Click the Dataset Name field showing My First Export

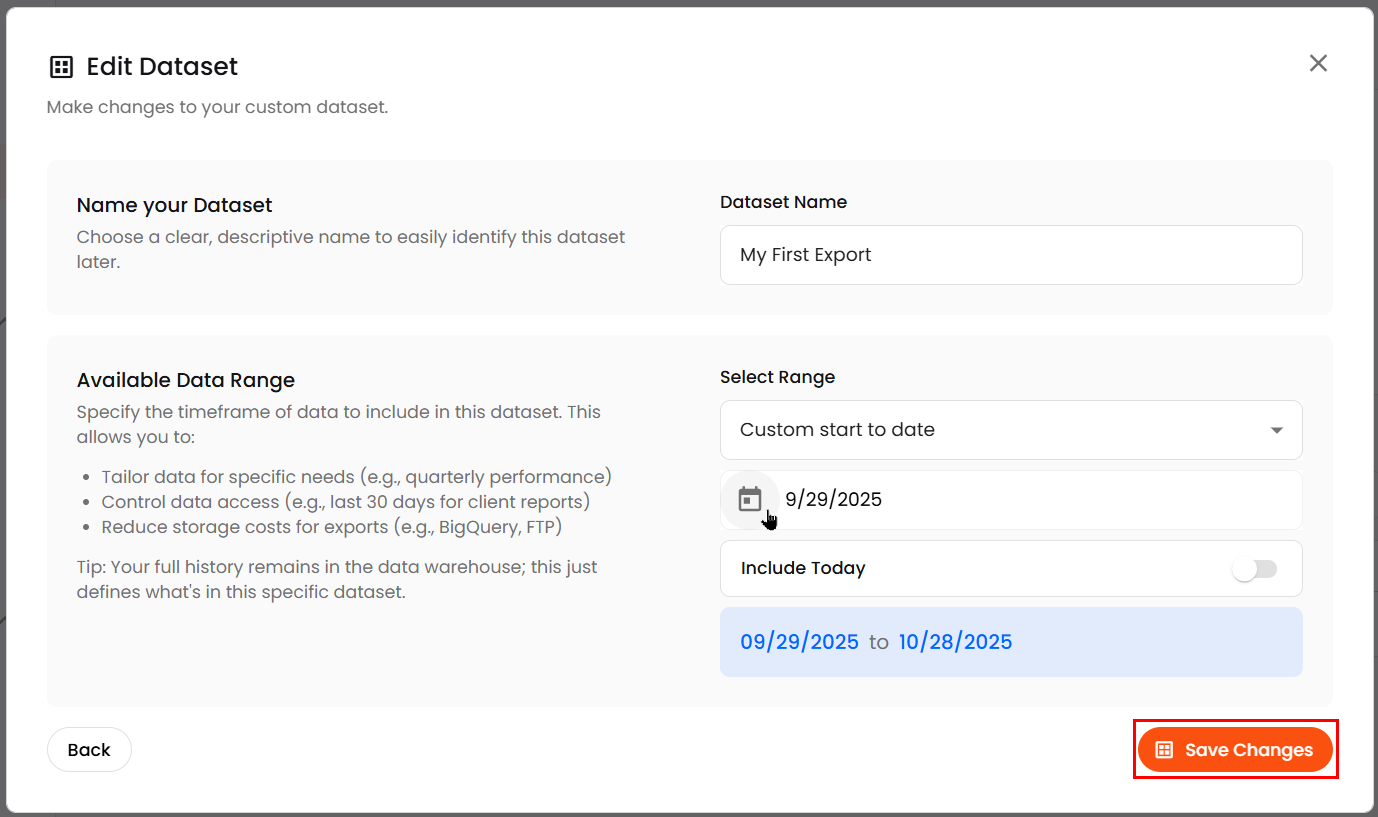1011,255
